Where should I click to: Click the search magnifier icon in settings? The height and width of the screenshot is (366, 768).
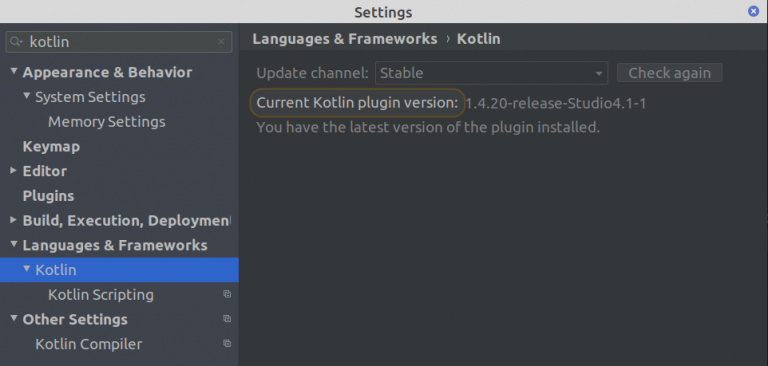pos(16,42)
